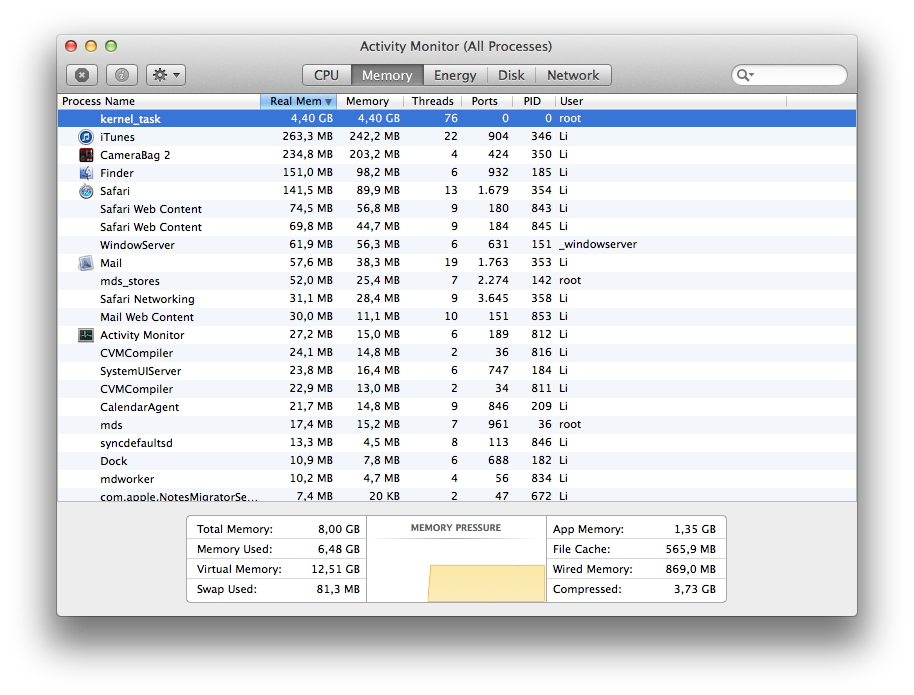Click the File Cache 565,9 MB value
The image size is (914, 695).
[x=691, y=549]
